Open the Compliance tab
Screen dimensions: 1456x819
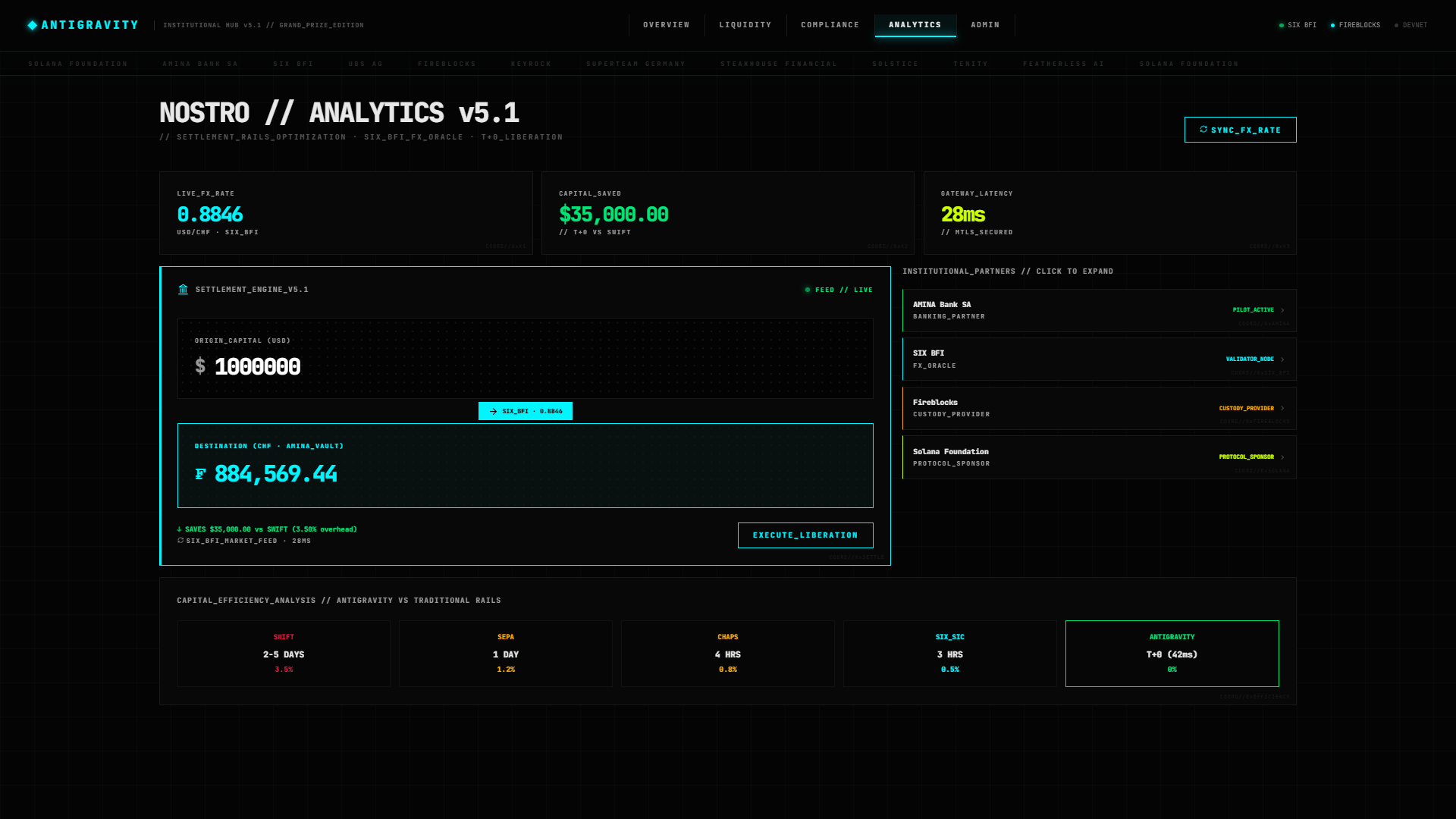[x=830, y=25]
